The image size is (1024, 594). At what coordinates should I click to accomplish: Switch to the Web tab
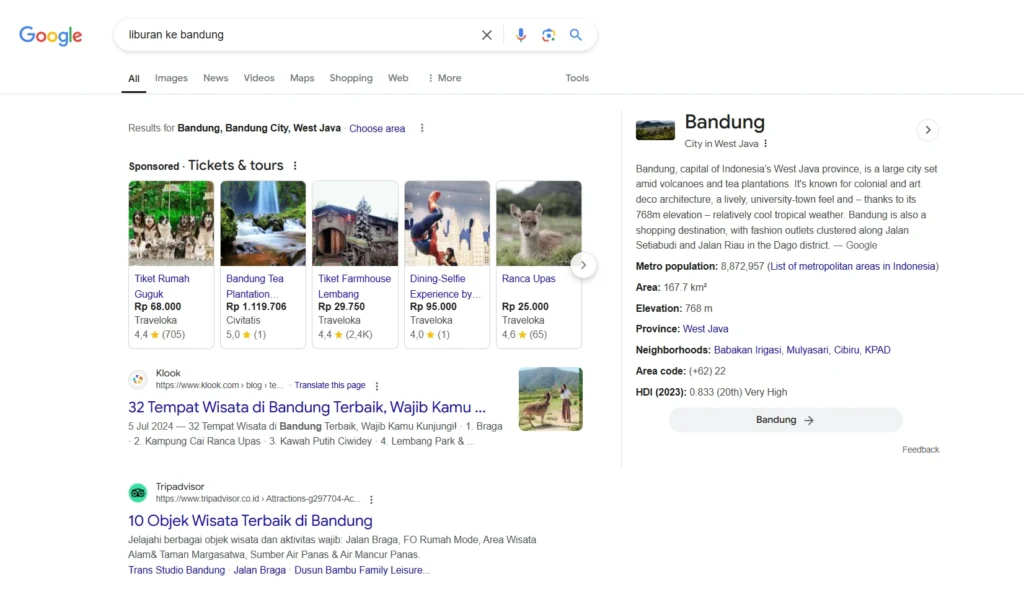pyautogui.click(x=398, y=78)
